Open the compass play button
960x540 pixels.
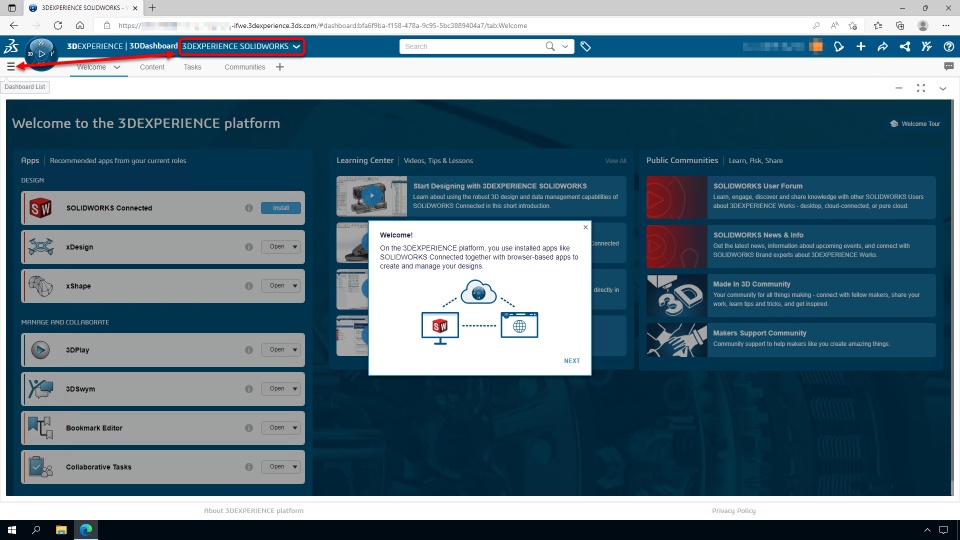tap(41, 54)
